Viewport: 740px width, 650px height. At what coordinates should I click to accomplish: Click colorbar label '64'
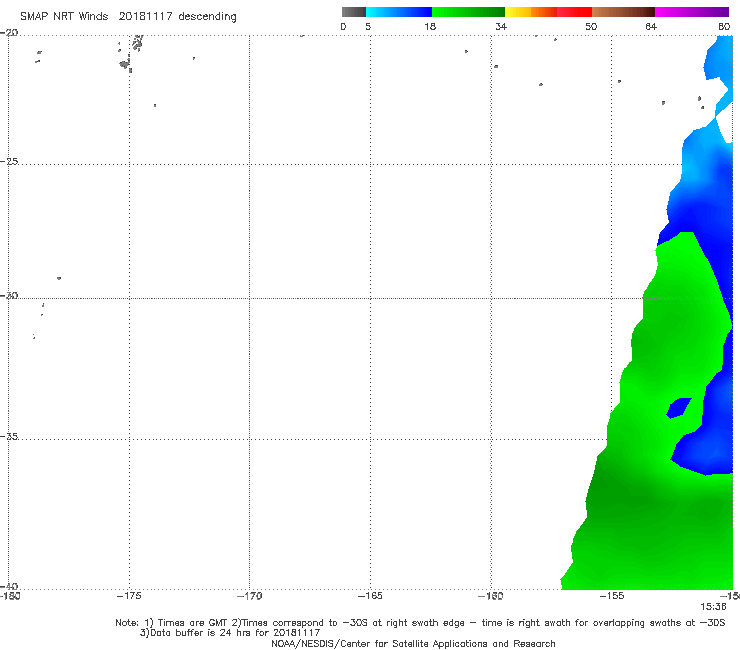tap(651, 27)
